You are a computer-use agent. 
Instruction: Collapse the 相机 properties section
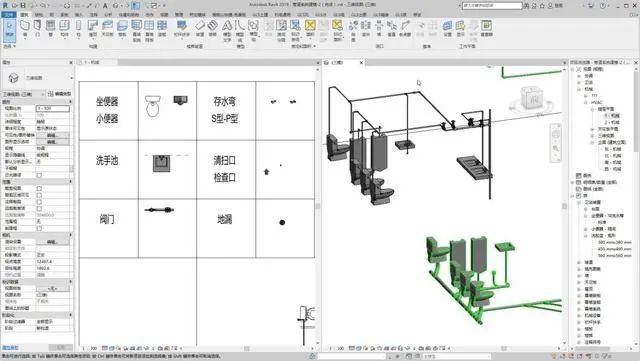click(x=70, y=235)
